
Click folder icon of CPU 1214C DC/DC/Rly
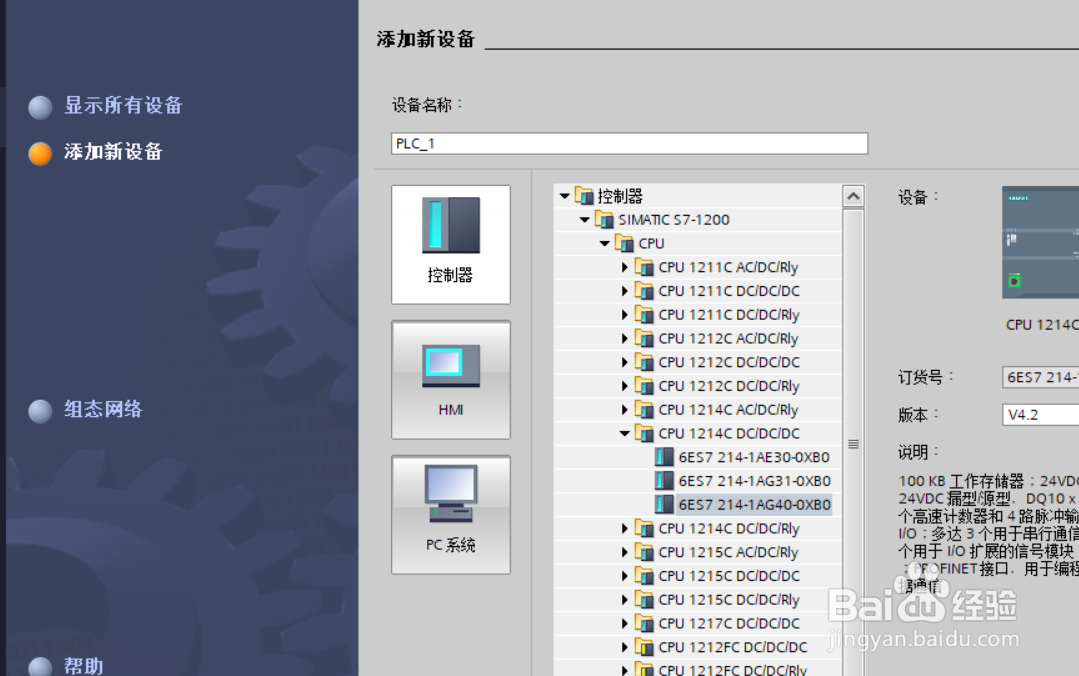coord(644,529)
